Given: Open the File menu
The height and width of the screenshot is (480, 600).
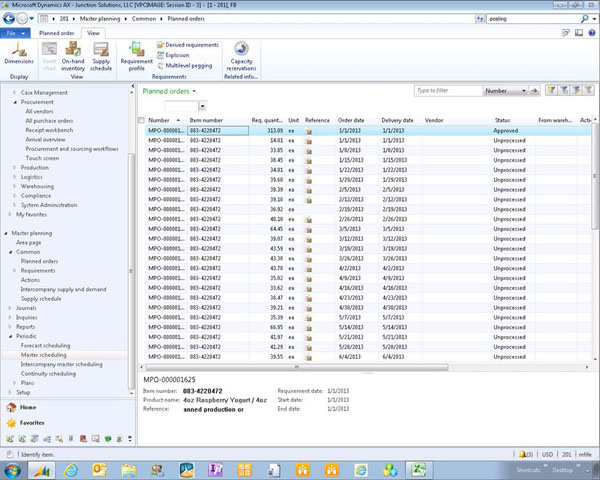Looking at the screenshot, I should coord(16,33).
